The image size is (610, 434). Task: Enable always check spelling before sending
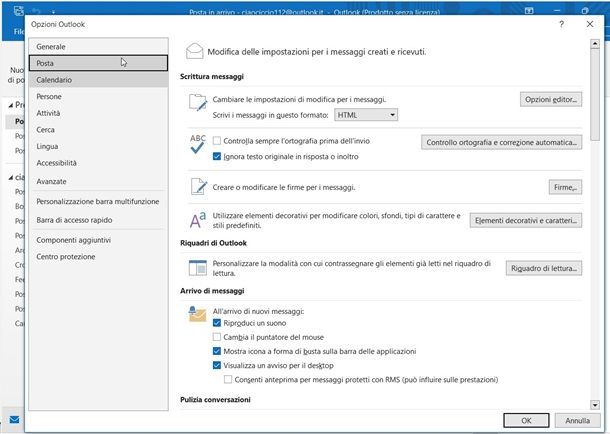(x=217, y=140)
